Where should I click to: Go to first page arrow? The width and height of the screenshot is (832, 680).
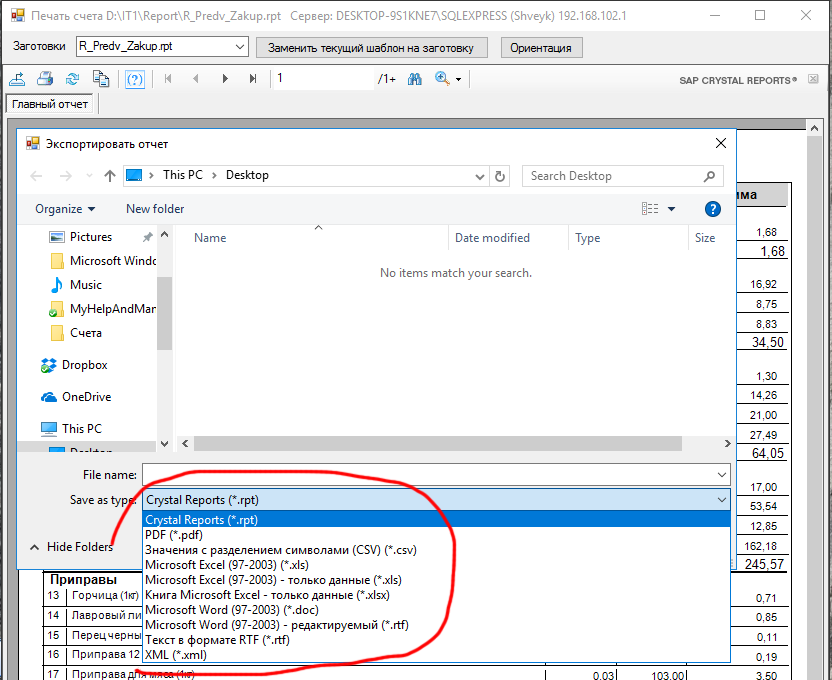pos(168,79)
